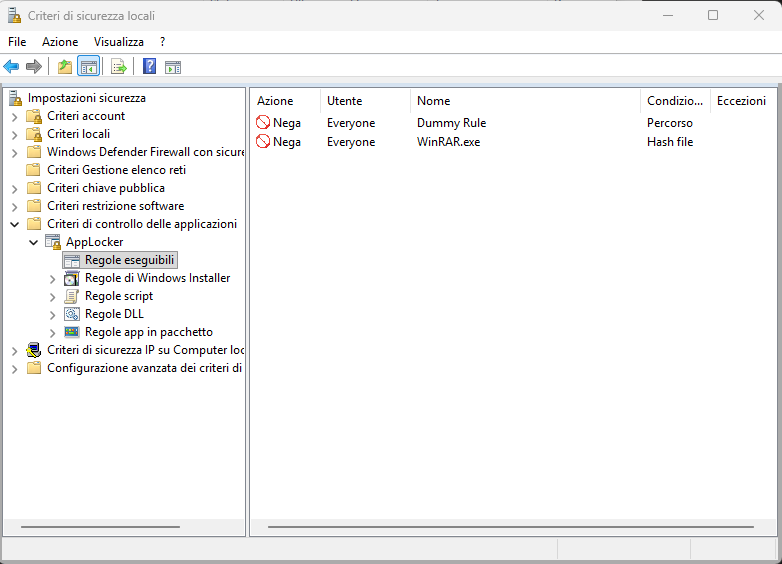The height and width of the screenshot is (564, 782).
Task: Click the Criteri chiave pubblica folder icon
Action: 34,188
